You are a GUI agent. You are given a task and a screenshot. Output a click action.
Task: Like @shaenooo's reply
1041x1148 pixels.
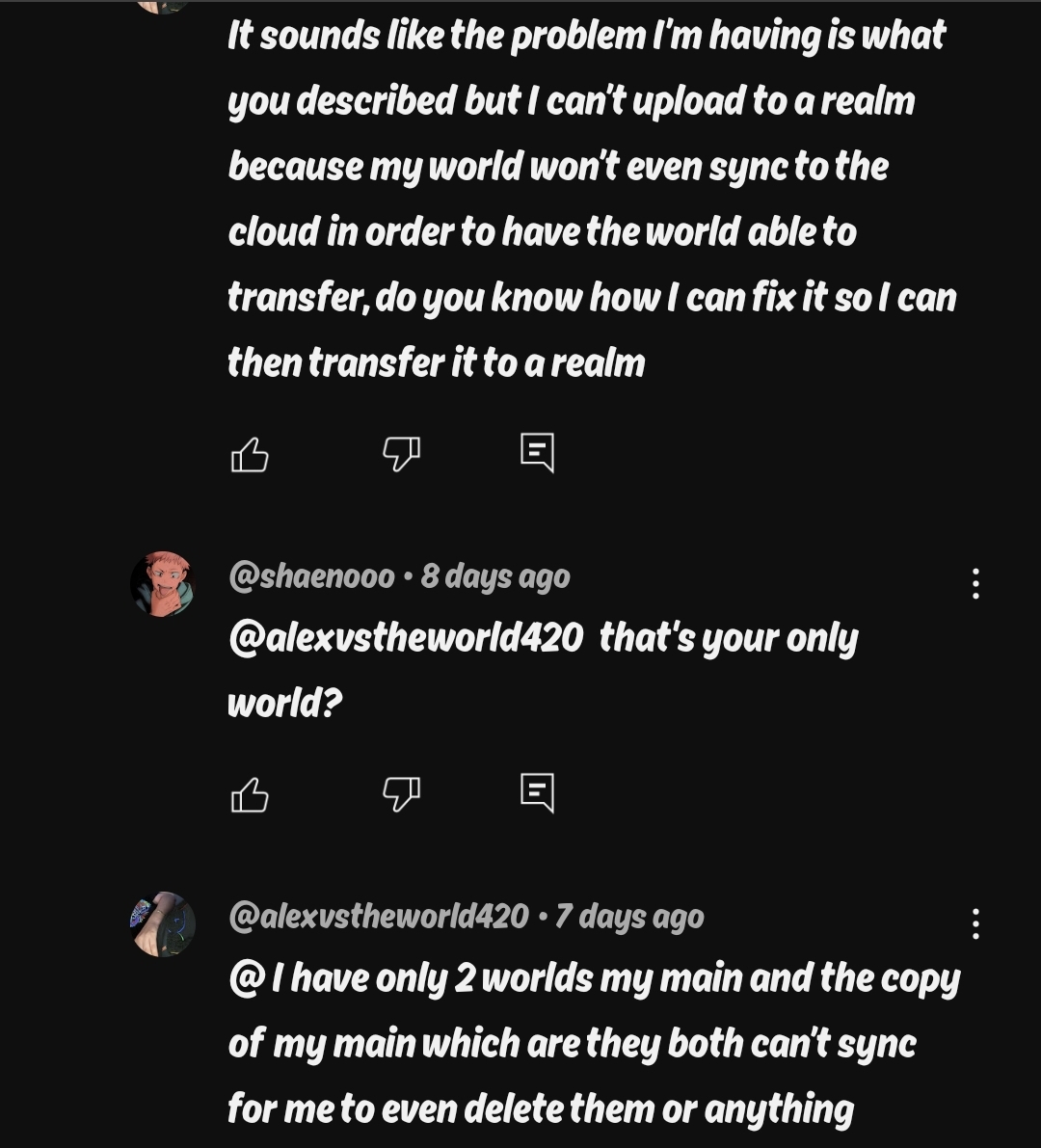(250, 795)
